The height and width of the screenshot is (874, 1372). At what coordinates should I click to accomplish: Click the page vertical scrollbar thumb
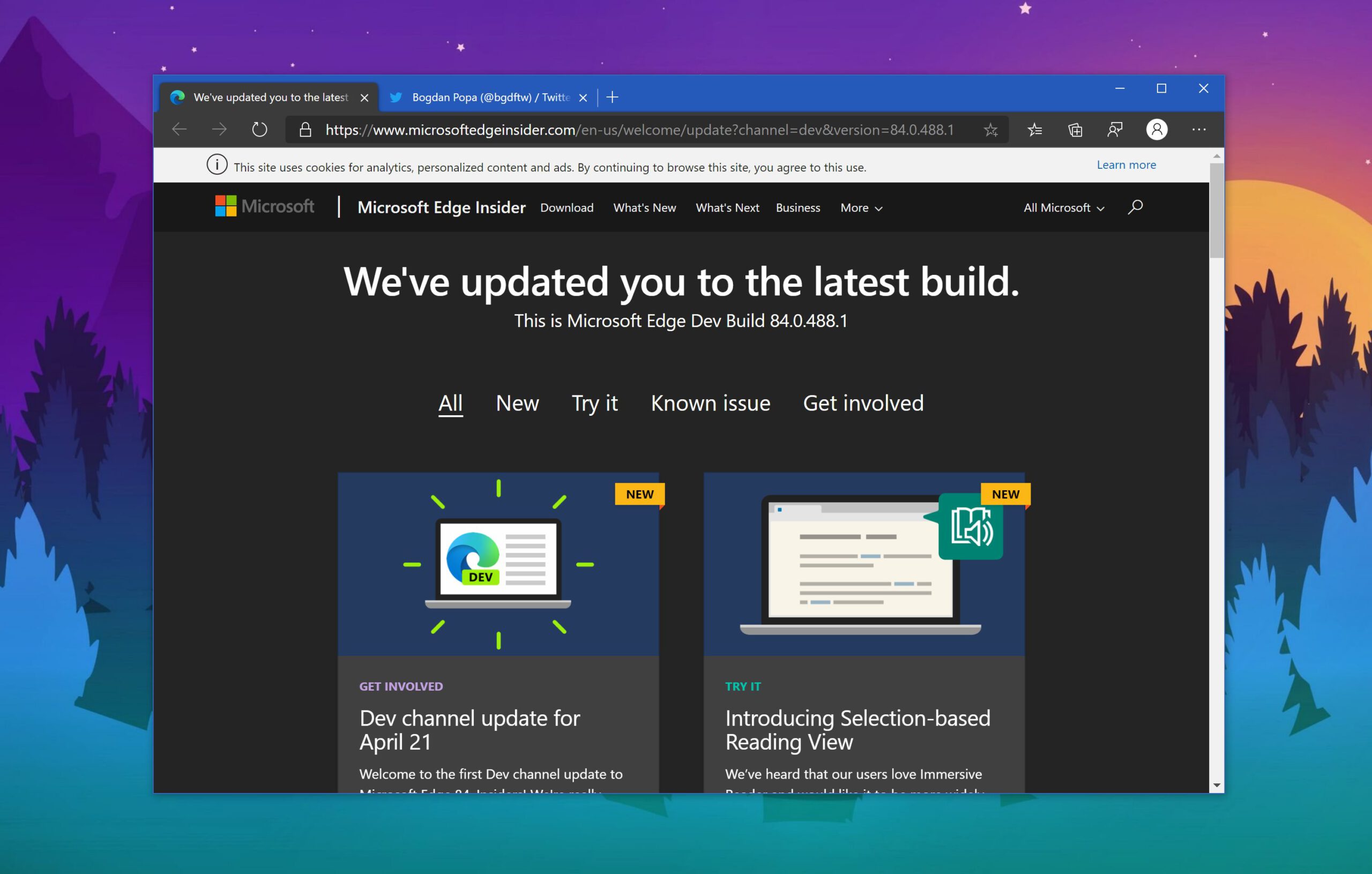(1217, 211)
